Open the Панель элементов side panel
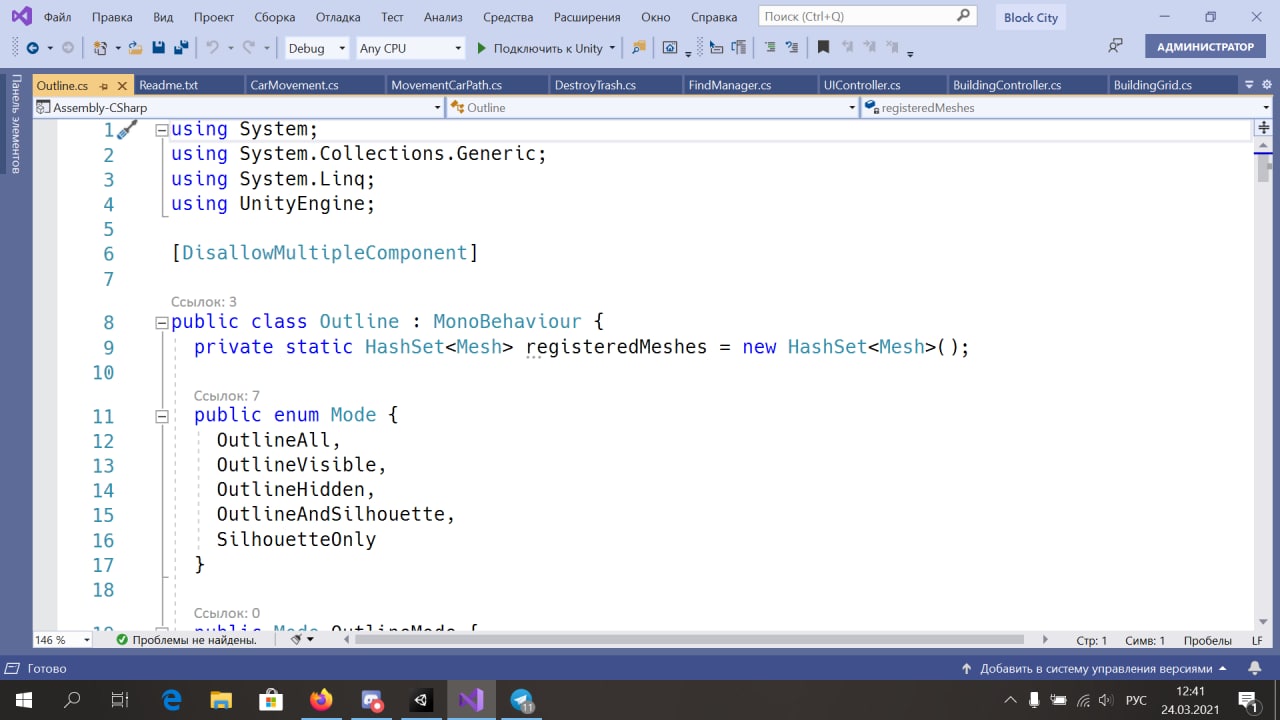Image resolution: width=1280 pixels, height=720 pixels. coord(15,124)
